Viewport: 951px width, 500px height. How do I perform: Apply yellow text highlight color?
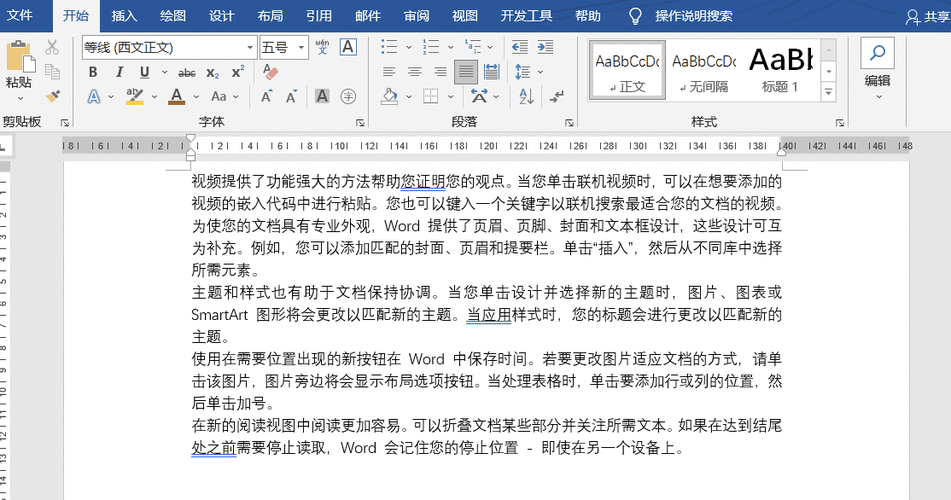pos(135,96)
